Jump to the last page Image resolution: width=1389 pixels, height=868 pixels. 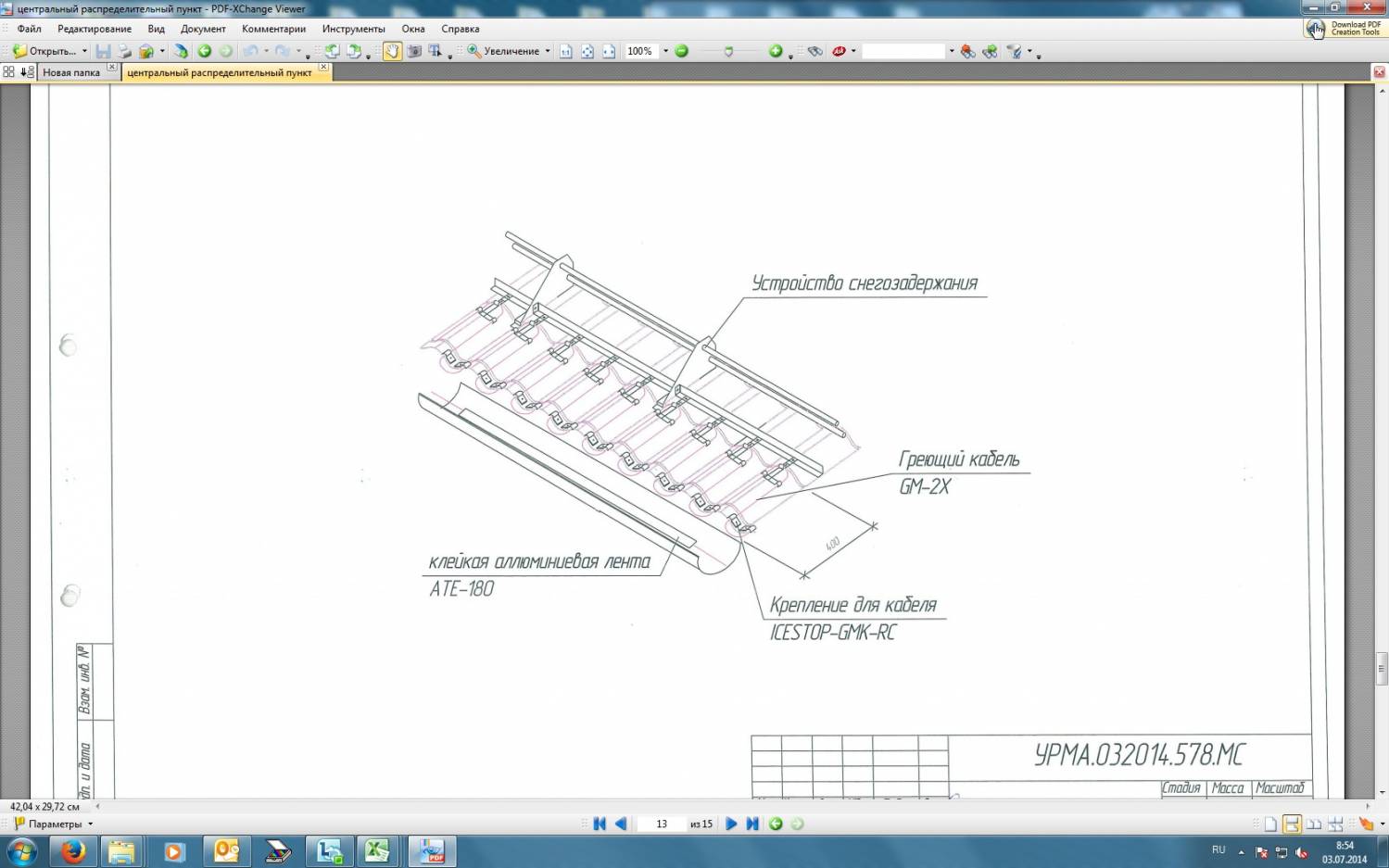pos(752,824)
